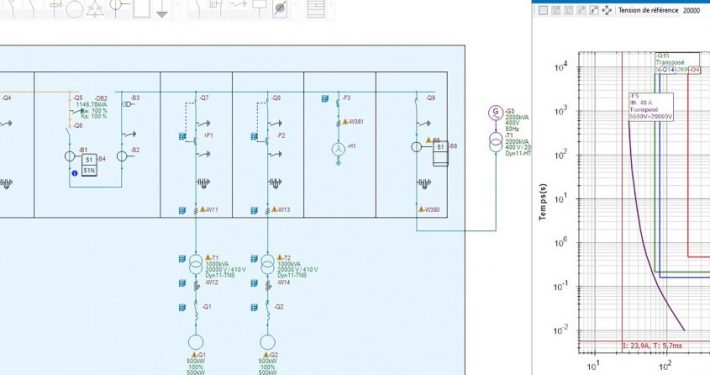Select transformer T1 1000kVA symbol
Image resolution: width=710 pixels, height=375 pixels.
(196, 264)
